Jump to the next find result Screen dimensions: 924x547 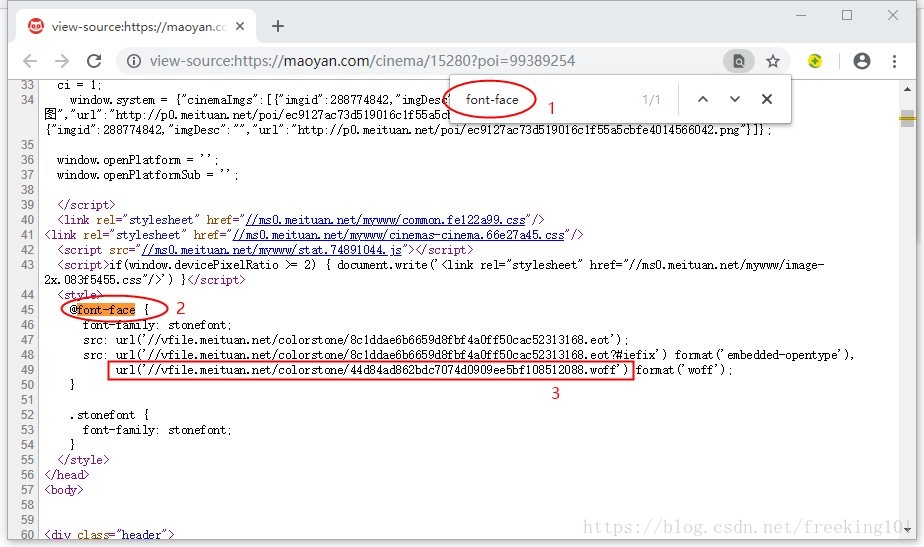pos(735,99)
